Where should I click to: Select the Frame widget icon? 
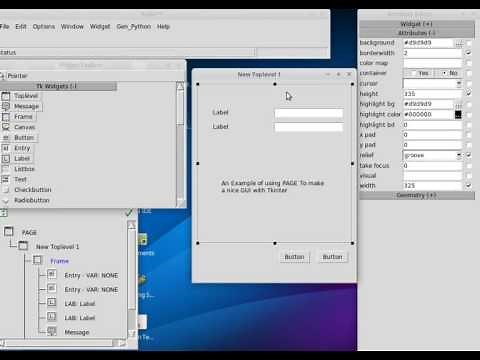6,117
